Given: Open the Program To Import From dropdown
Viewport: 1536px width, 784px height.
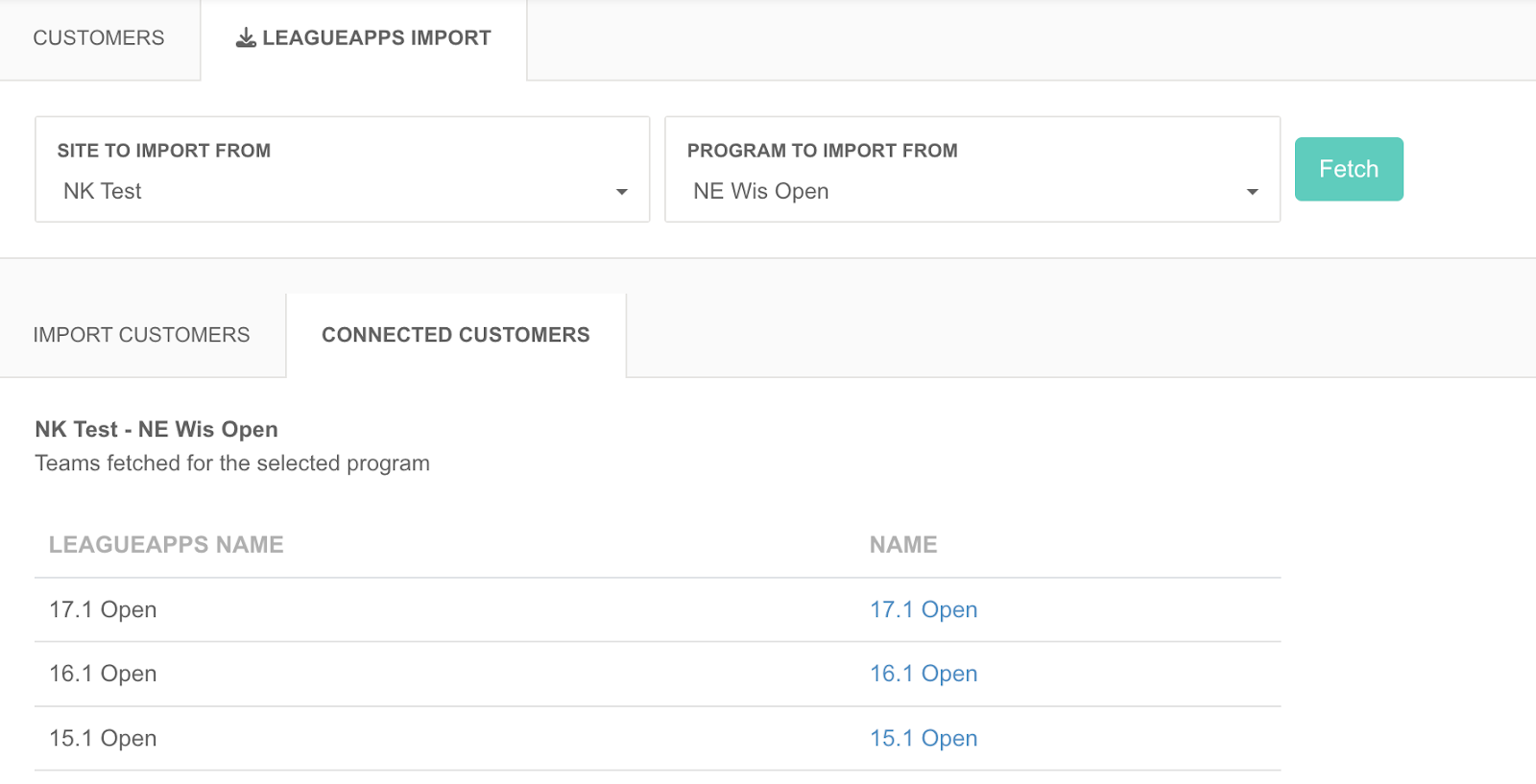Looking at the screenshot, I should point(972,170).
